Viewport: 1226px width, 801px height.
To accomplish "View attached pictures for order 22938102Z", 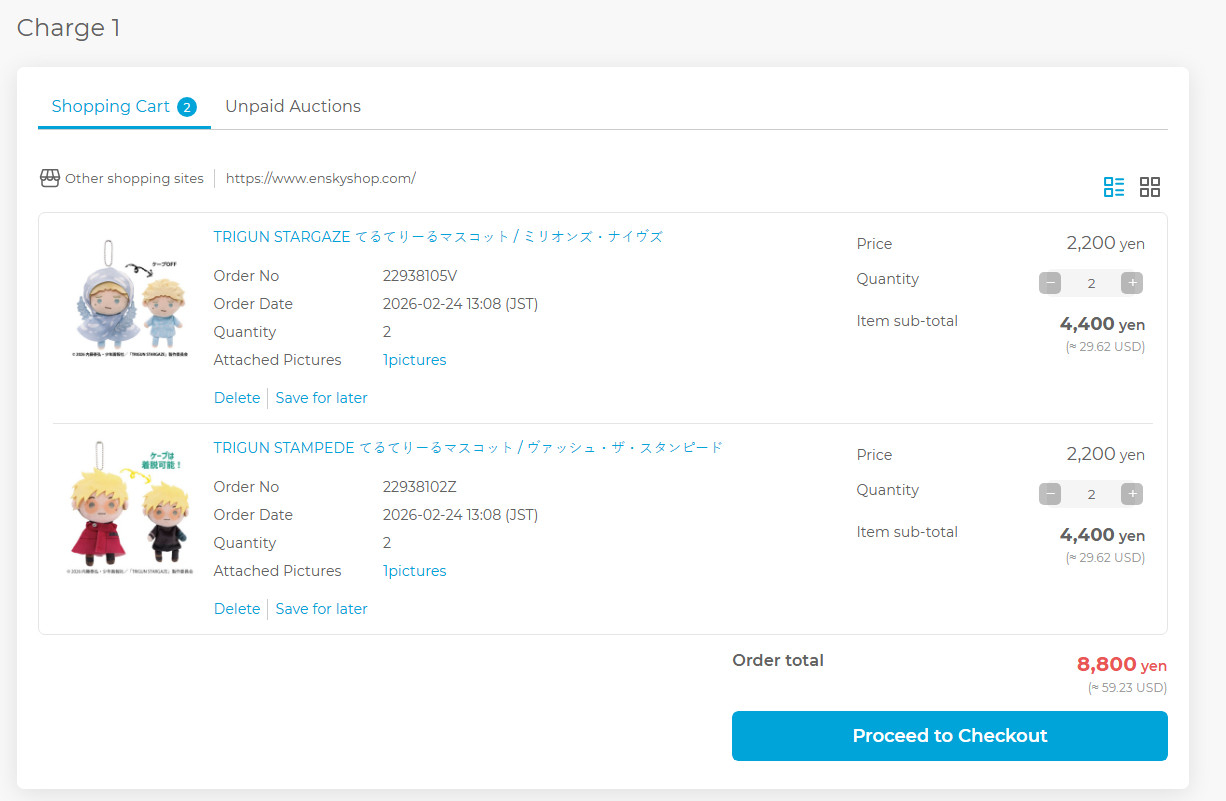I will [414, 571].
